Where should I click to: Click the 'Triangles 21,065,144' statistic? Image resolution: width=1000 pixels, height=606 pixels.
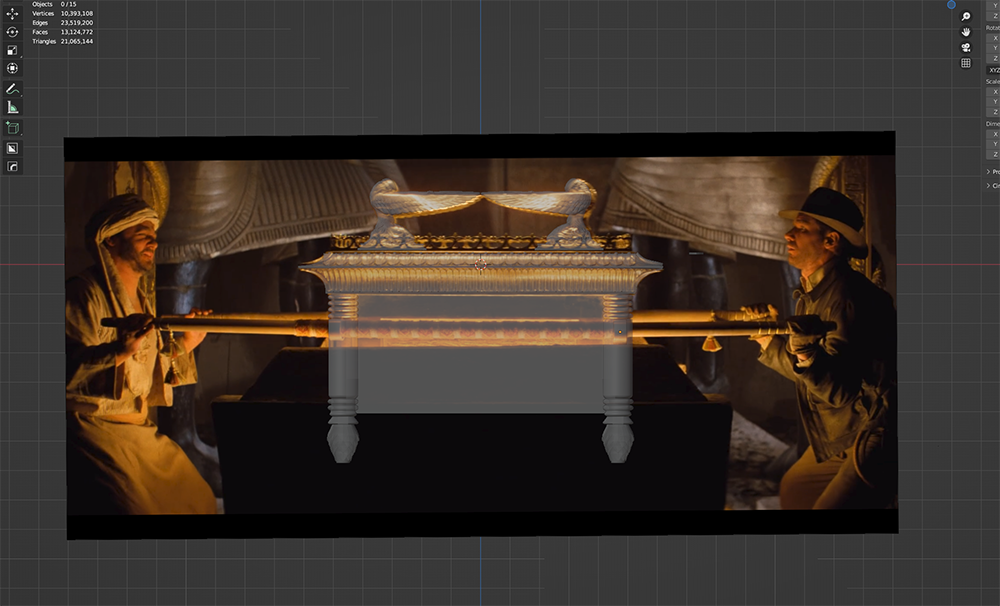pos(62,41)
